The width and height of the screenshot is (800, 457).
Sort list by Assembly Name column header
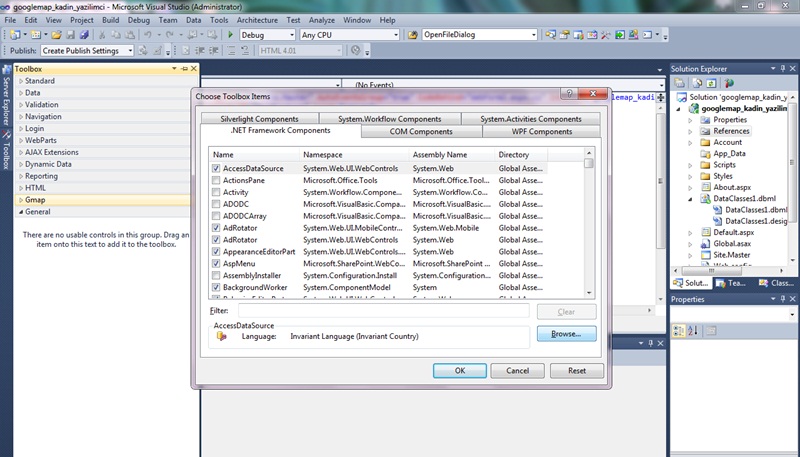(452, 155)
